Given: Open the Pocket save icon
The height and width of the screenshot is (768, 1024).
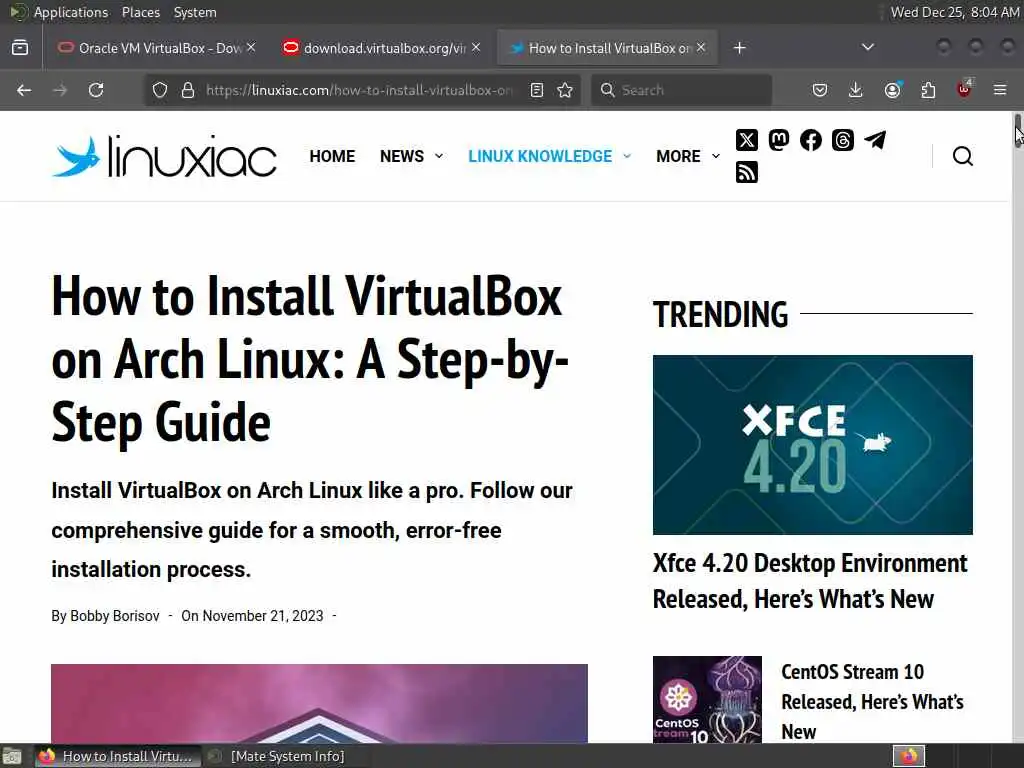Looking at the screenshot, I should click(x=820, y=90).
